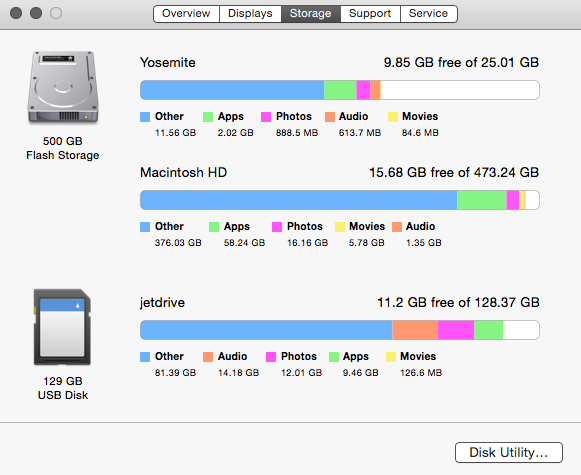Screen dimensions: 581x475
Task: Go to the Support tab
Action: [x=370, y=14]
